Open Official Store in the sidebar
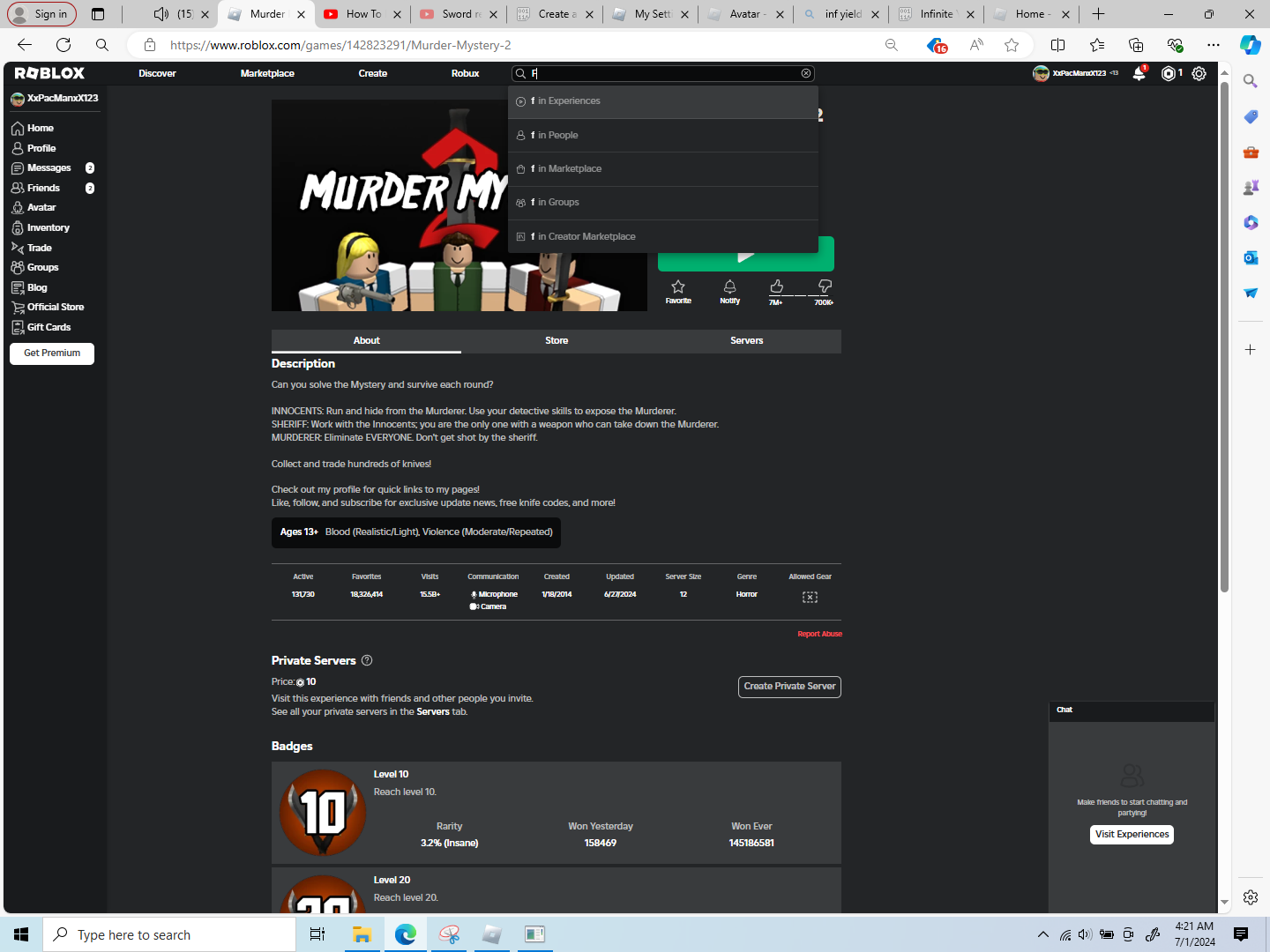The width and height of the screenshot is (1270, 952). point(48,307)
